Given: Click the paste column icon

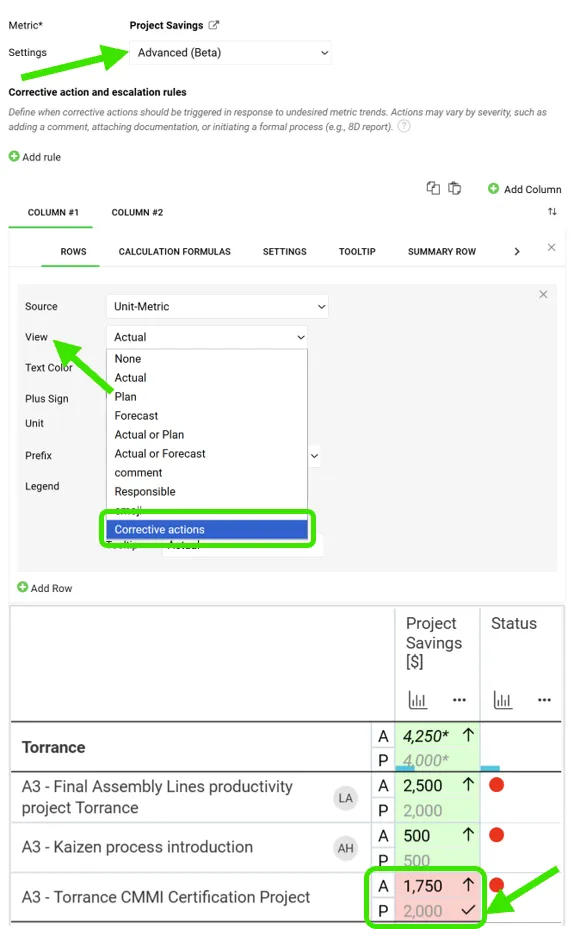Looking at the screenshot, I should (x=455, y=188).
